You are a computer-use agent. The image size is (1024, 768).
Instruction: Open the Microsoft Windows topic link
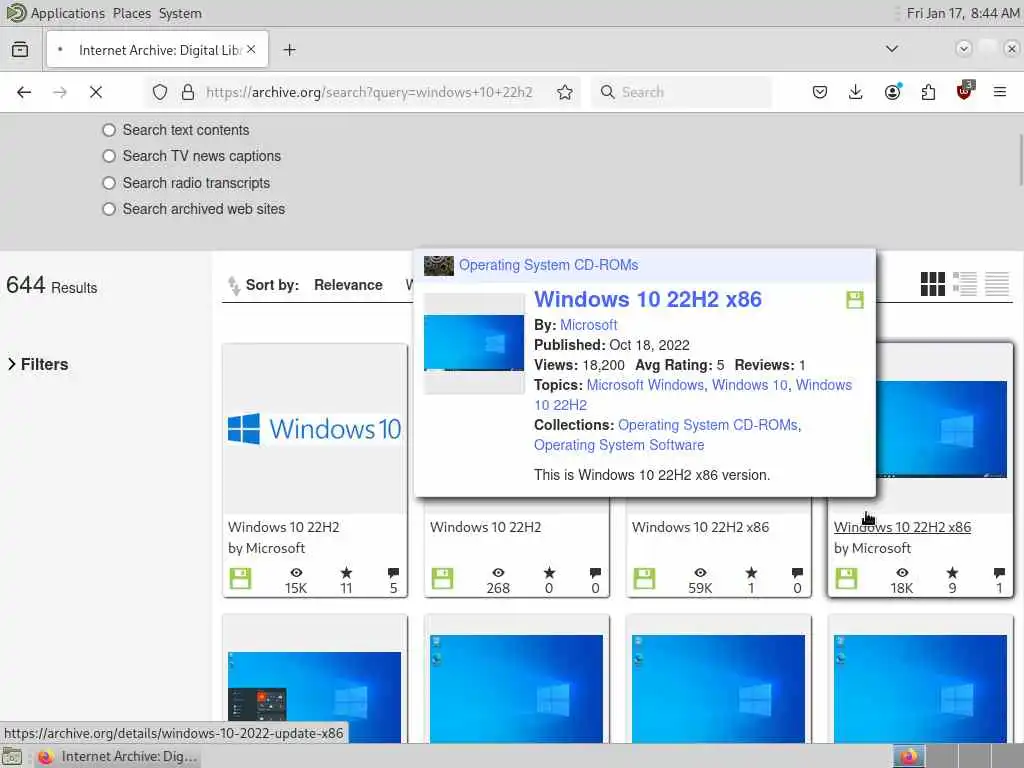(x=645, y=385)
